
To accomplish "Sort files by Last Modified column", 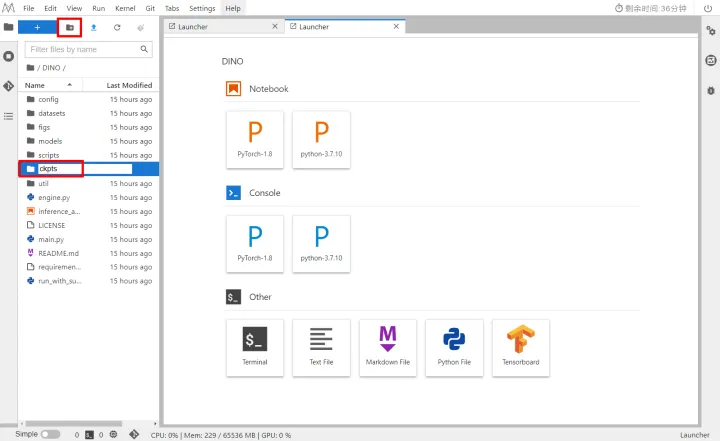I will 129,85.
